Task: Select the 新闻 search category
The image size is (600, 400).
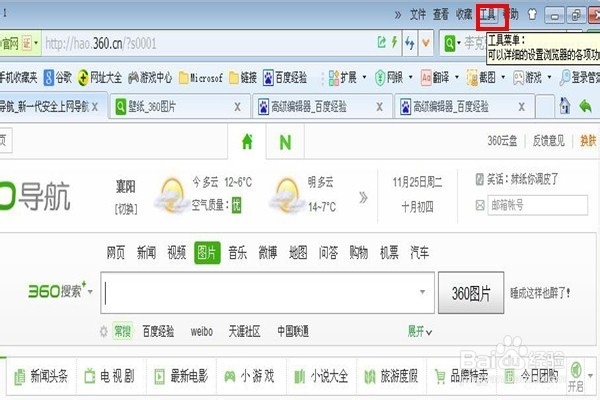Action: (x=147, y=253)
